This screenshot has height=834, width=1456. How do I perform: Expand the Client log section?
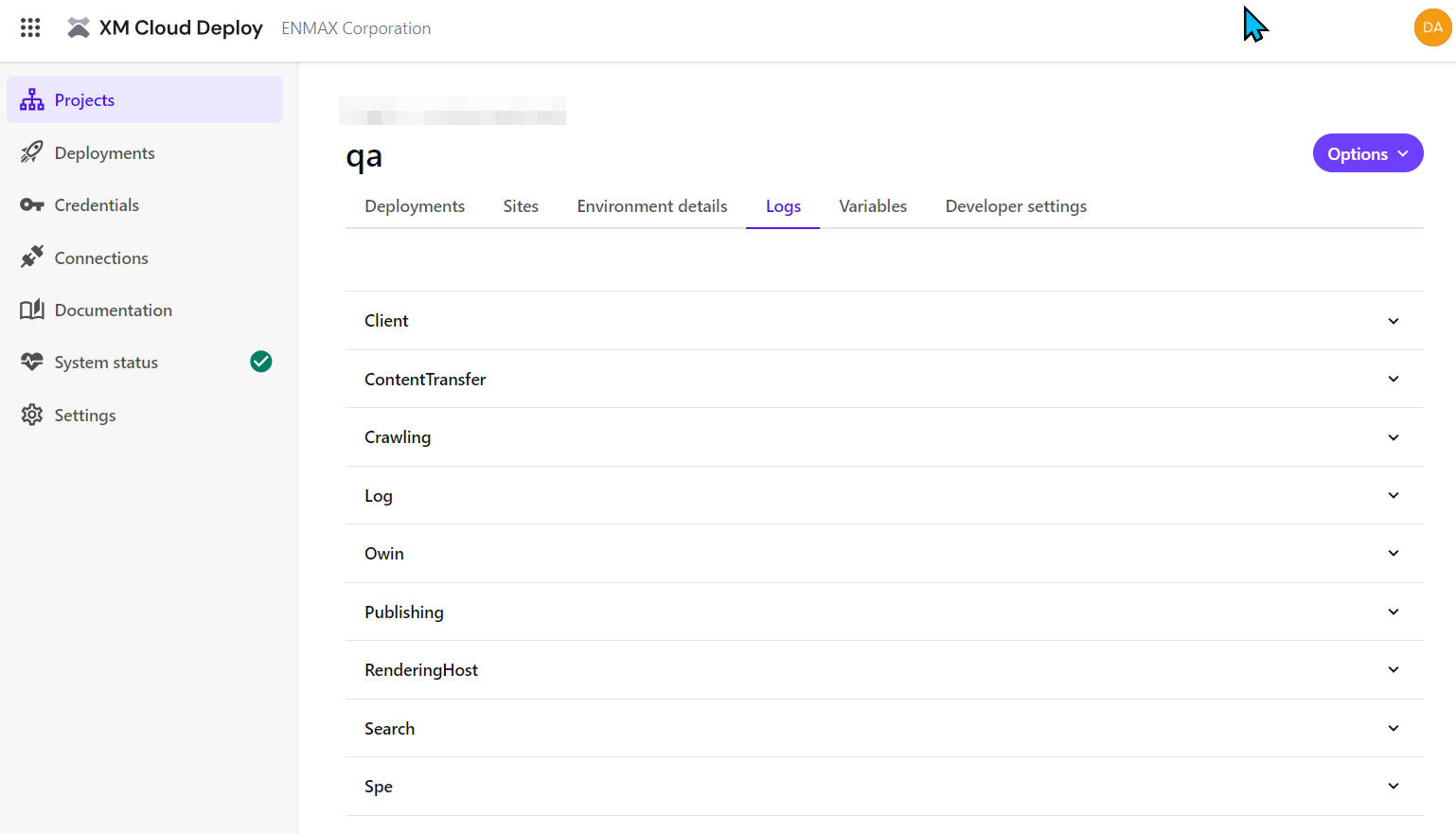click(x=1393, y=321)
